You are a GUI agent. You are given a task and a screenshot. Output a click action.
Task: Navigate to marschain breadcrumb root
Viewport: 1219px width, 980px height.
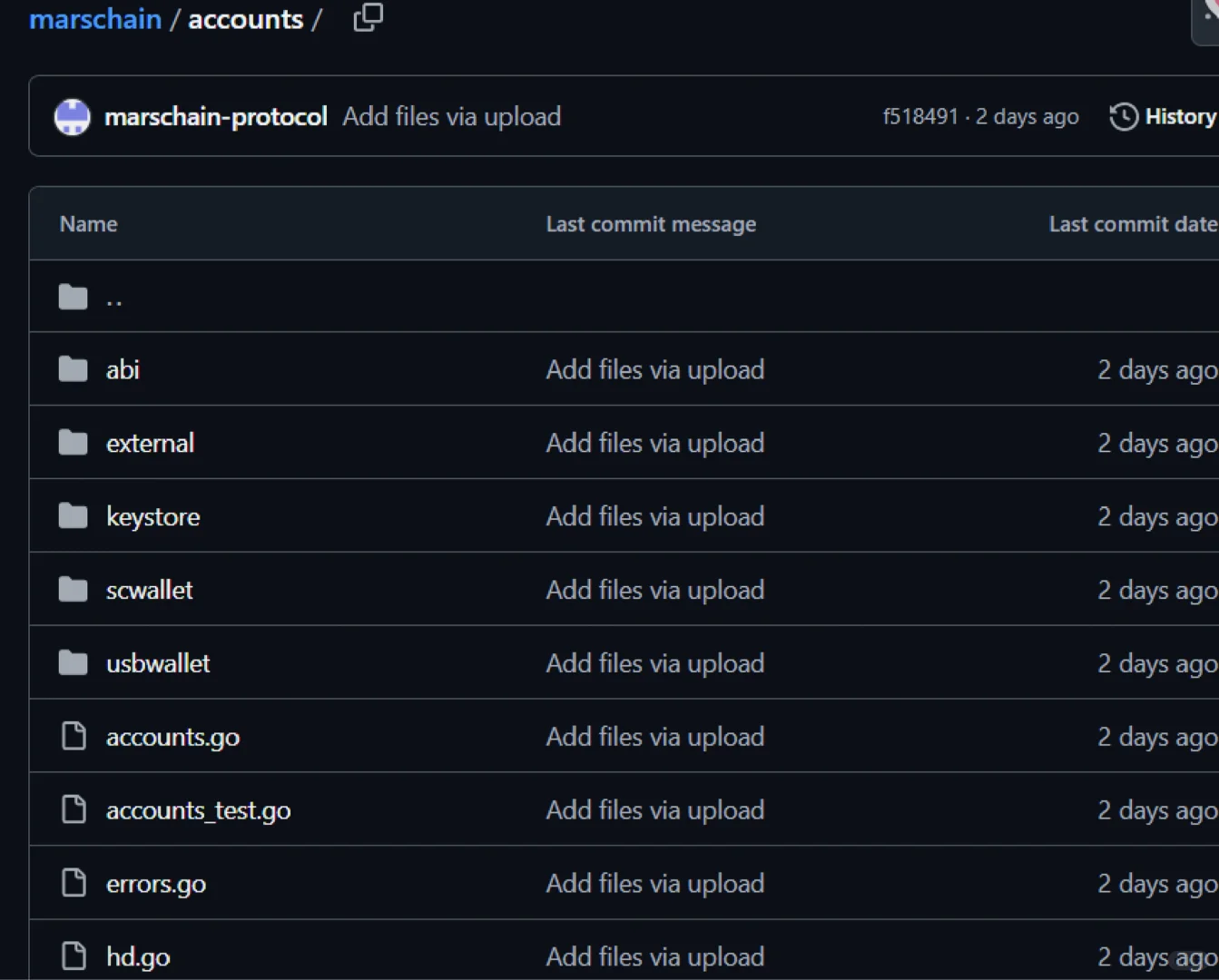(94, 19)
